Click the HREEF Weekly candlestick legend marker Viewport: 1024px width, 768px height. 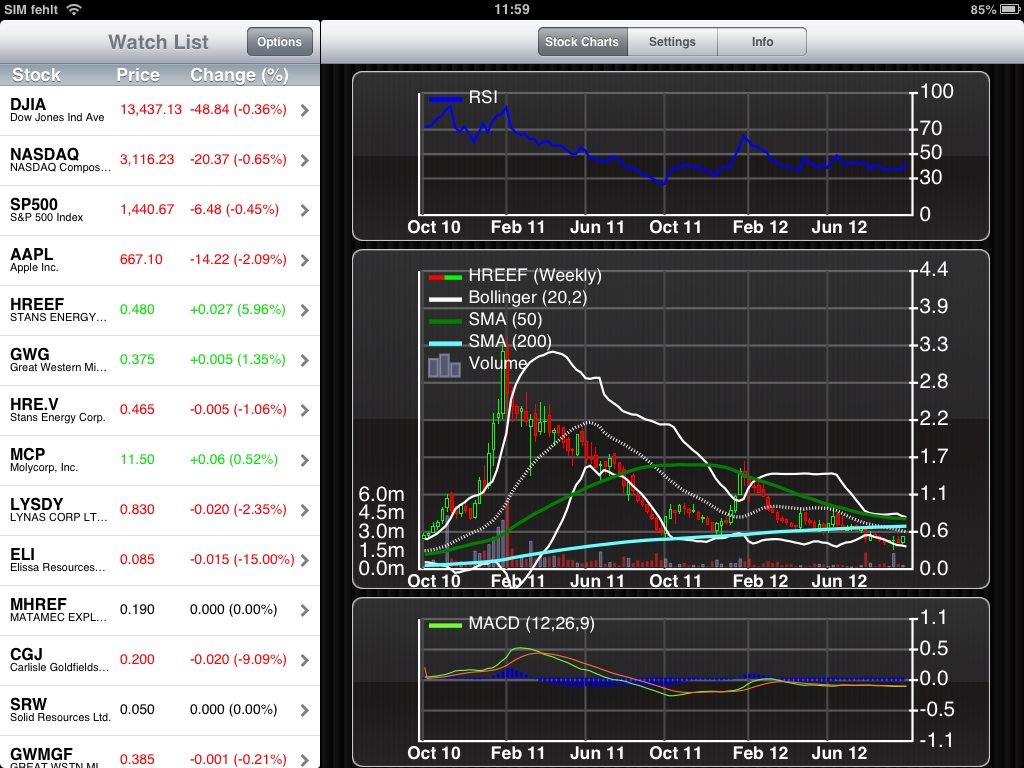(x=445, y=276)
